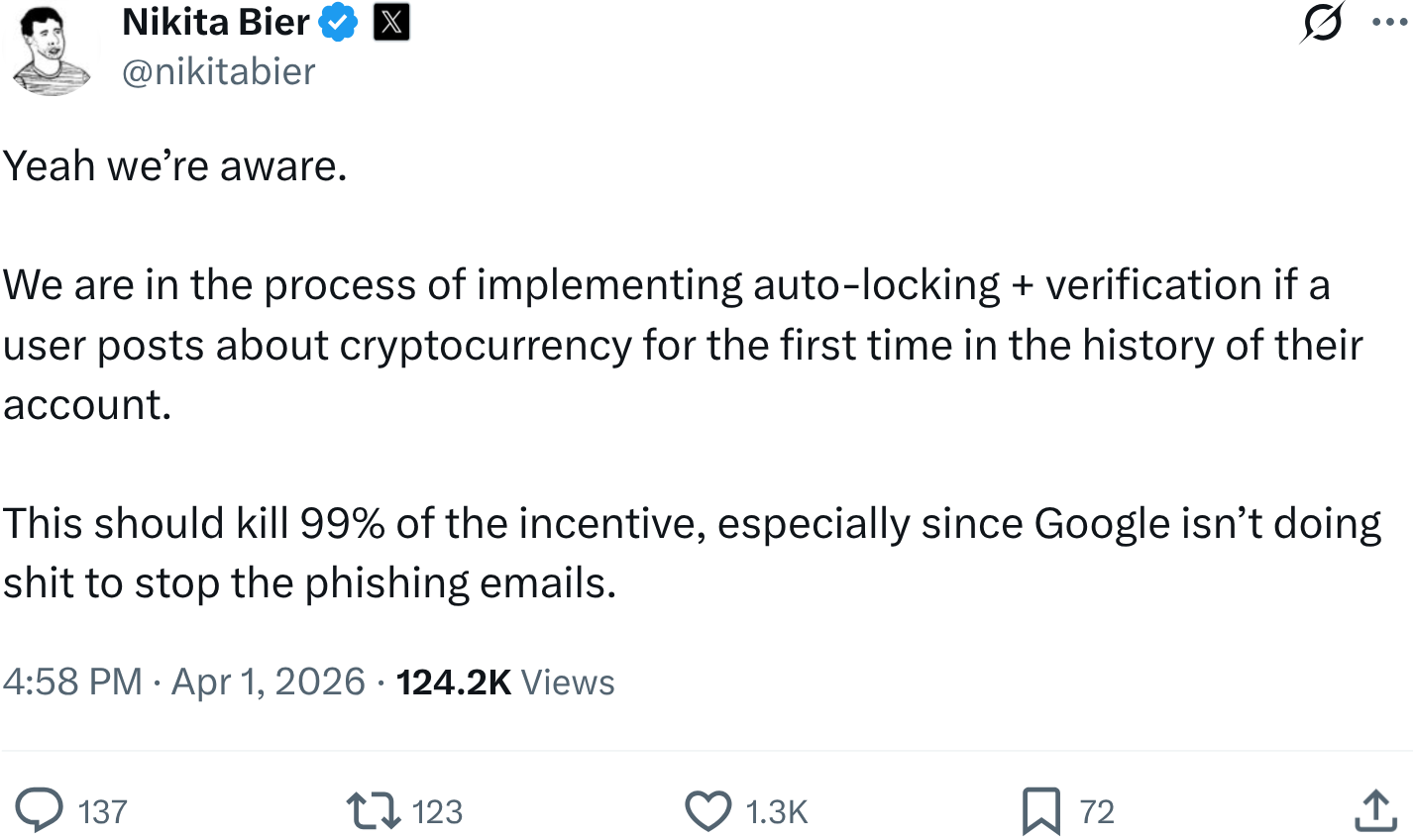Open the @nikitabier handle link

[218, 71]
